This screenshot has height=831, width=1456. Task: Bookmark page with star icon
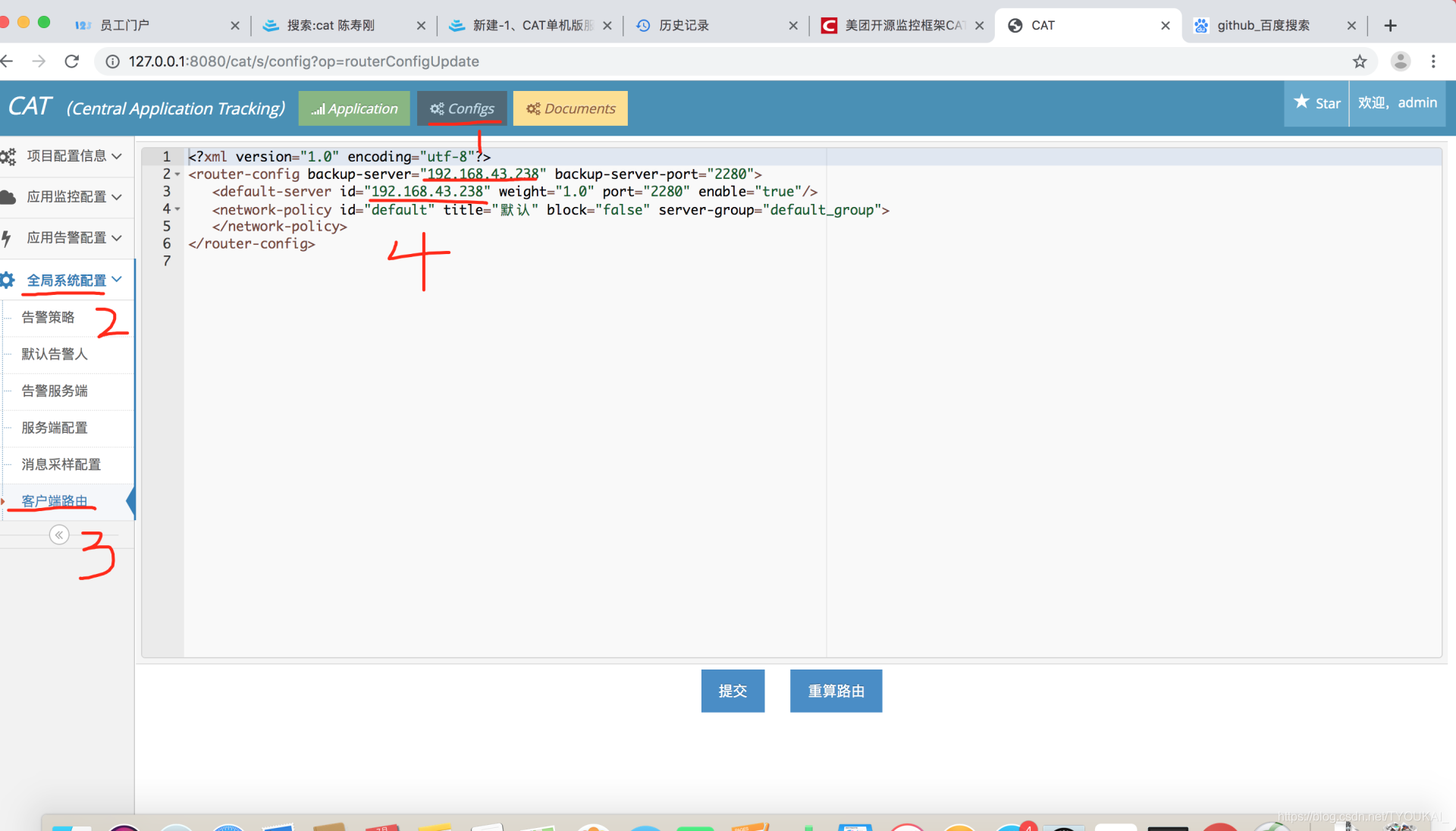1360,61
